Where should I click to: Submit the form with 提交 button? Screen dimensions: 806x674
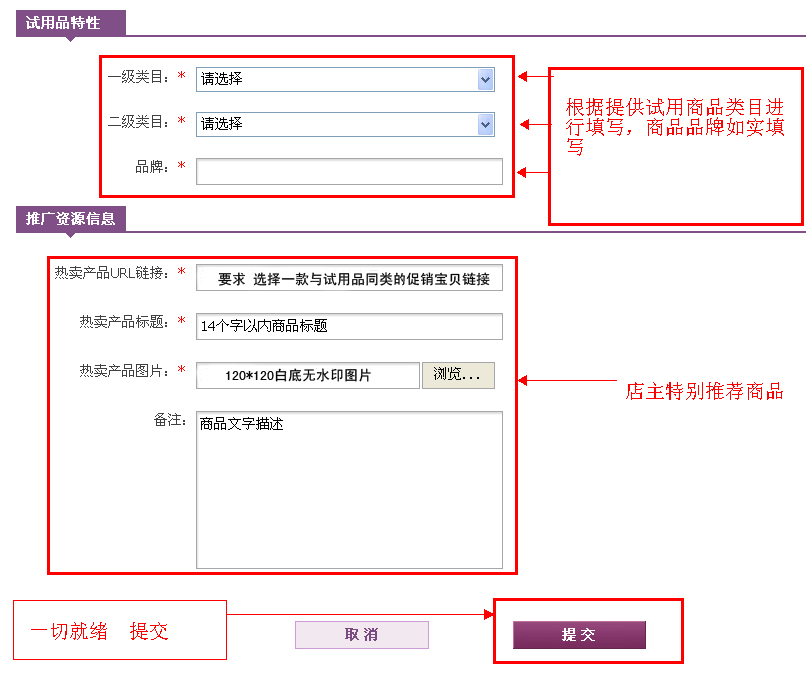click(579, 635)
